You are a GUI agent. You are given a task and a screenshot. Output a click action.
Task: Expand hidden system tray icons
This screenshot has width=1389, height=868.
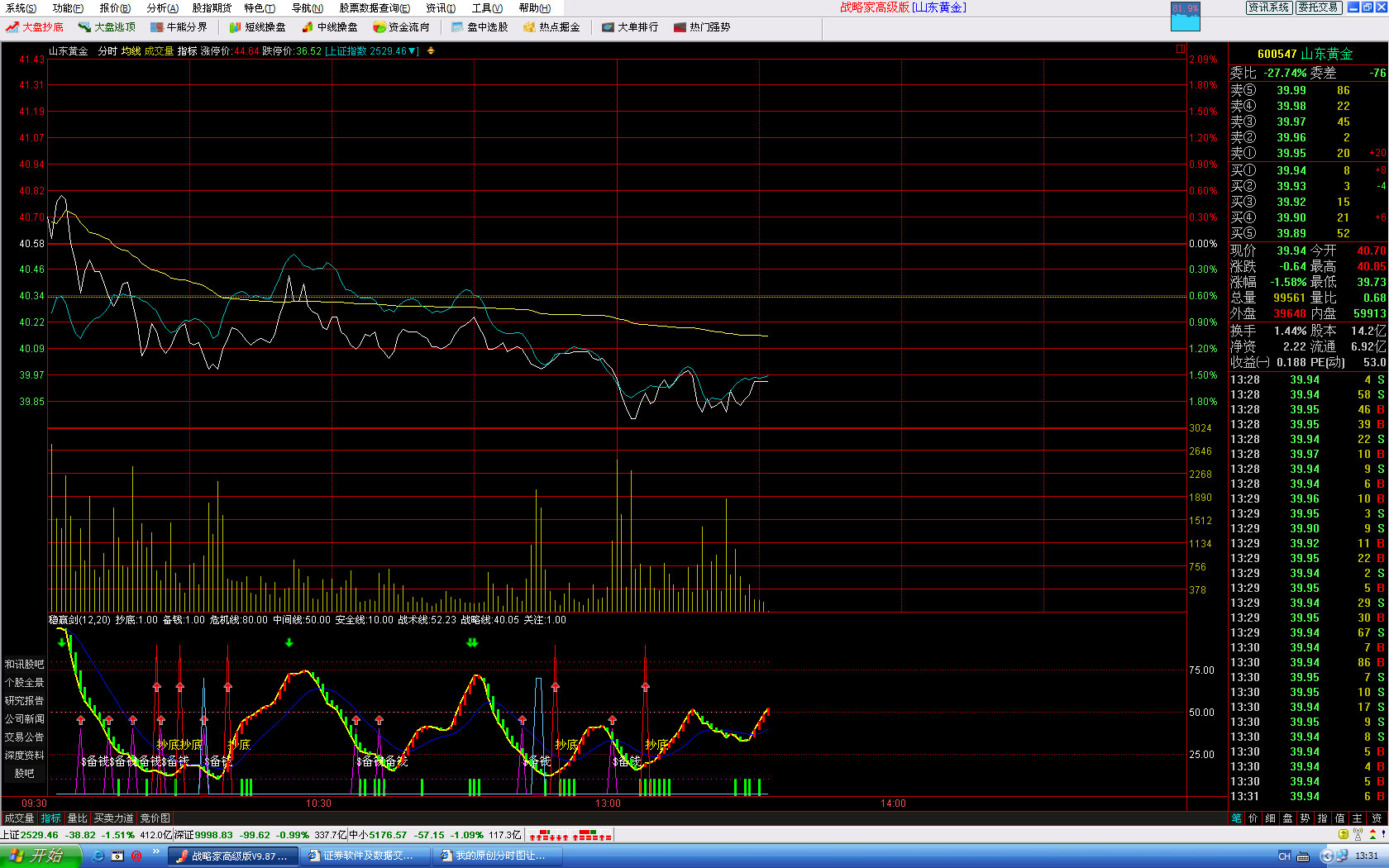point(1327,856)
